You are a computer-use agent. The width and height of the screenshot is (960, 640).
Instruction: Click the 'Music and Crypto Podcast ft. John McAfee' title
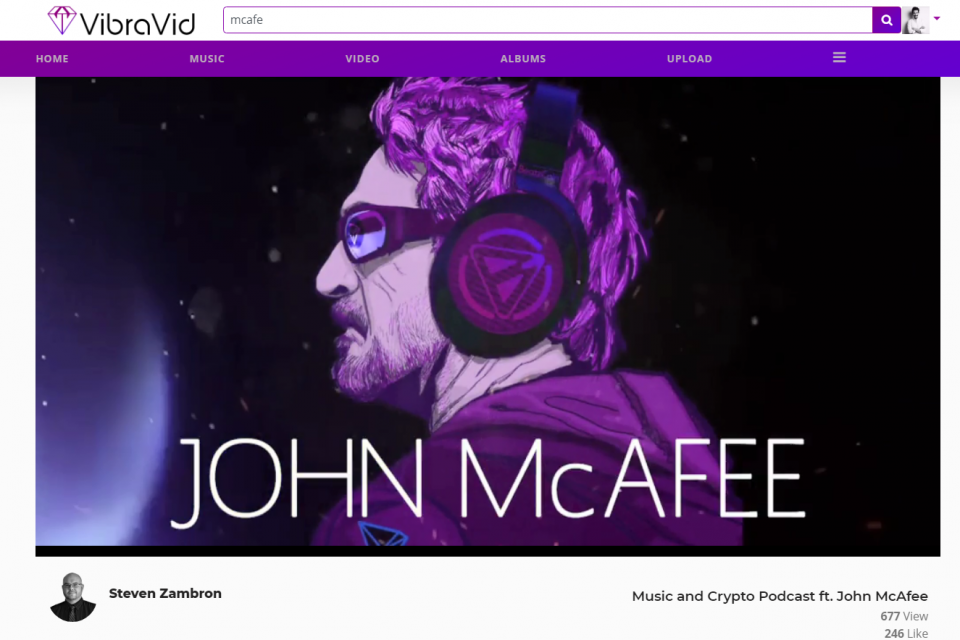pos(779,596)
